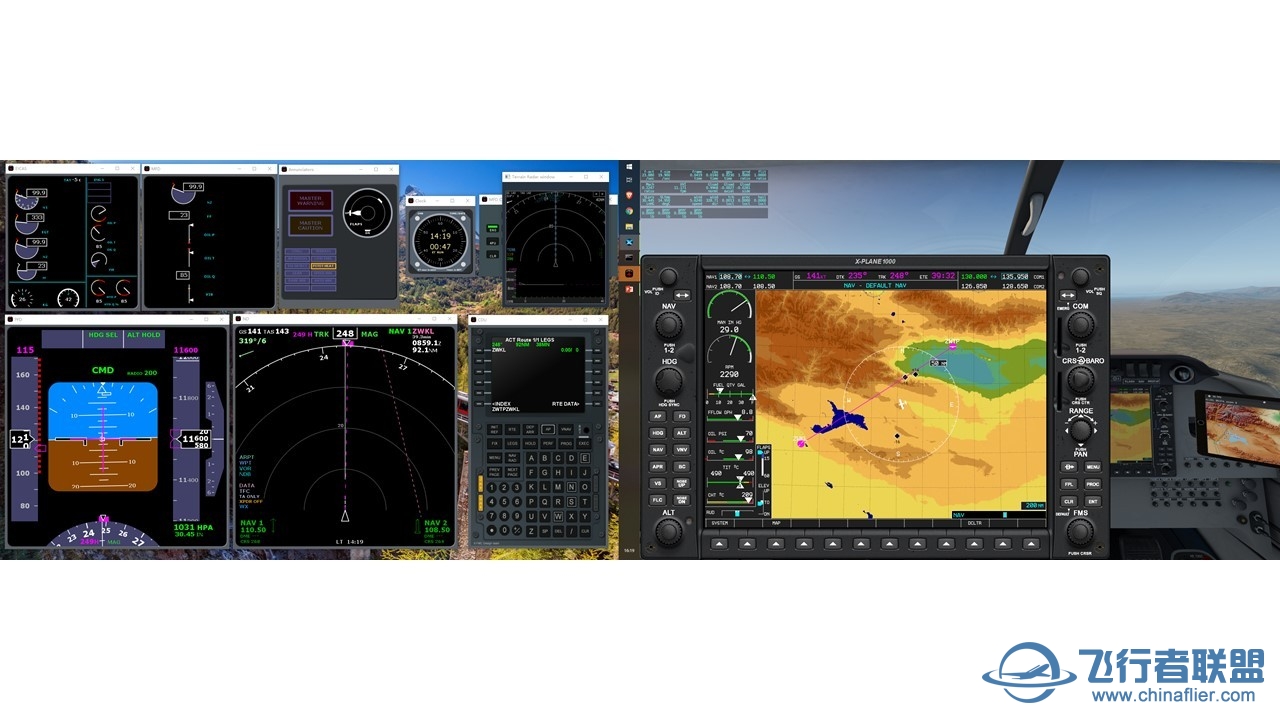Screen dimensions: 1280x720
Task: Click the EXEC key on the CDU
Action: tap(584, 443)
